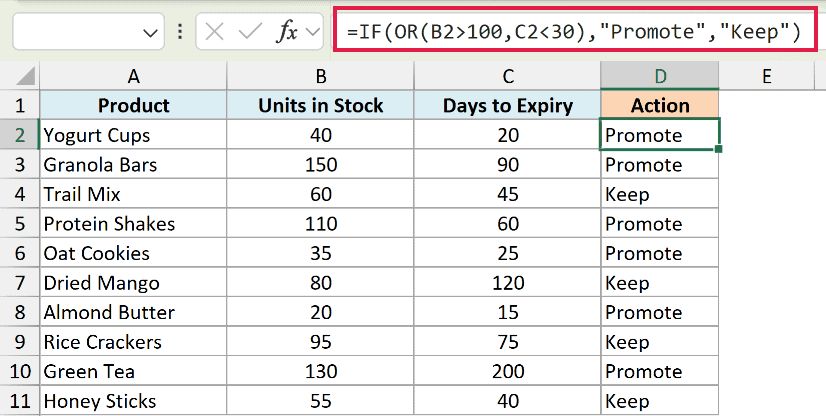826x416 pixels.
Task: Select row 3 header
Action: (x=19, y=164)
